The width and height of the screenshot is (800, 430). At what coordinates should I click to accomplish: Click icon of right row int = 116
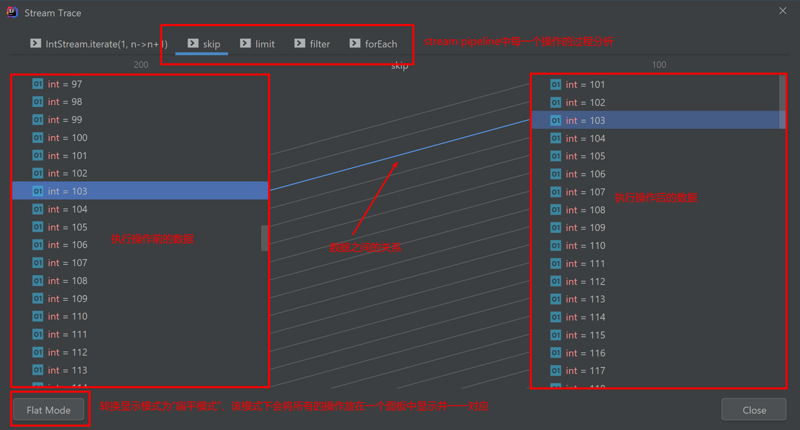point(556,352)
